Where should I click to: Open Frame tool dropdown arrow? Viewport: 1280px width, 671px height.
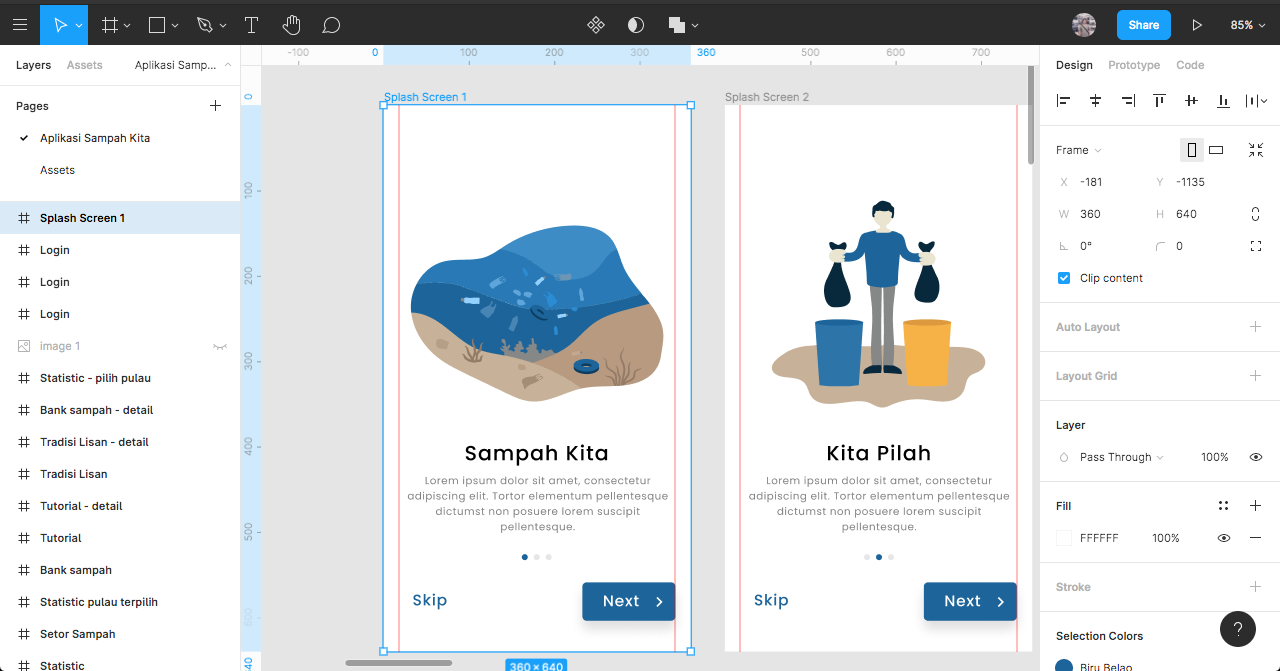click(x=128, y=26)
